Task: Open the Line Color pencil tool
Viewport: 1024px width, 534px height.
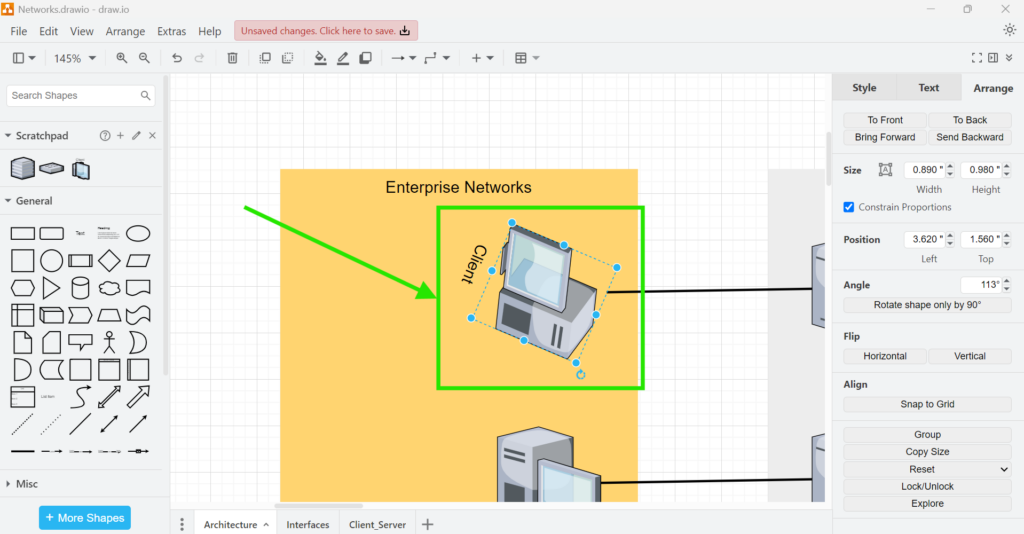Action: [343, 58]
